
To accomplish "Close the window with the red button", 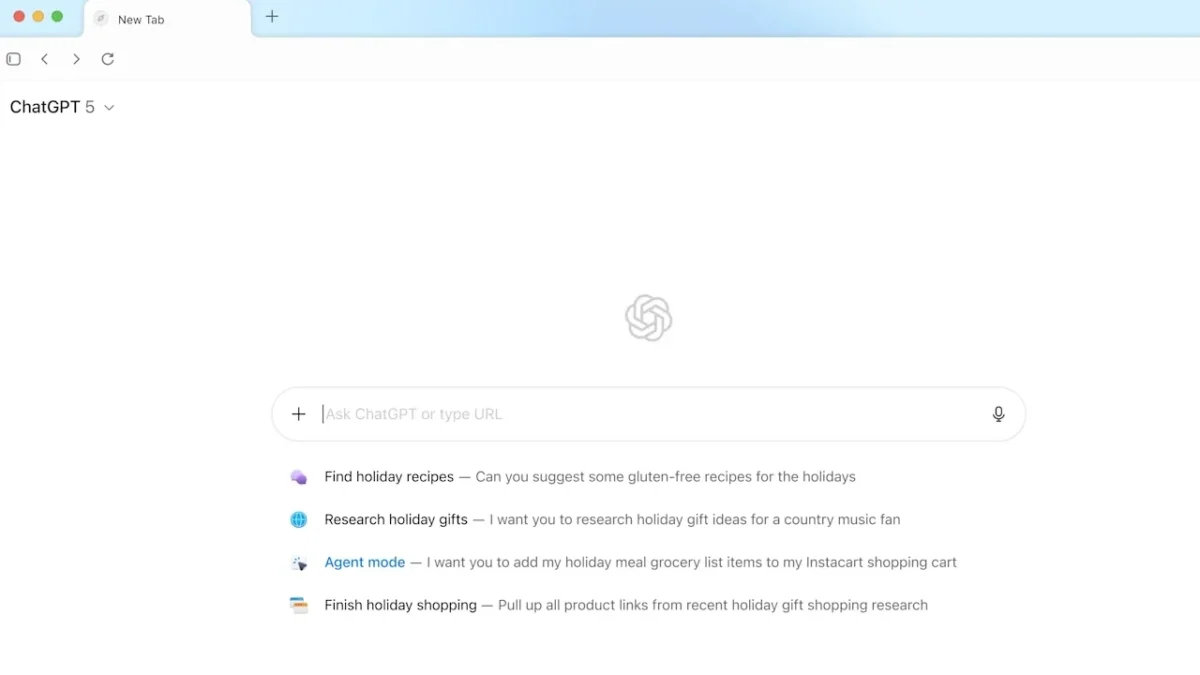I will [19, 16].
